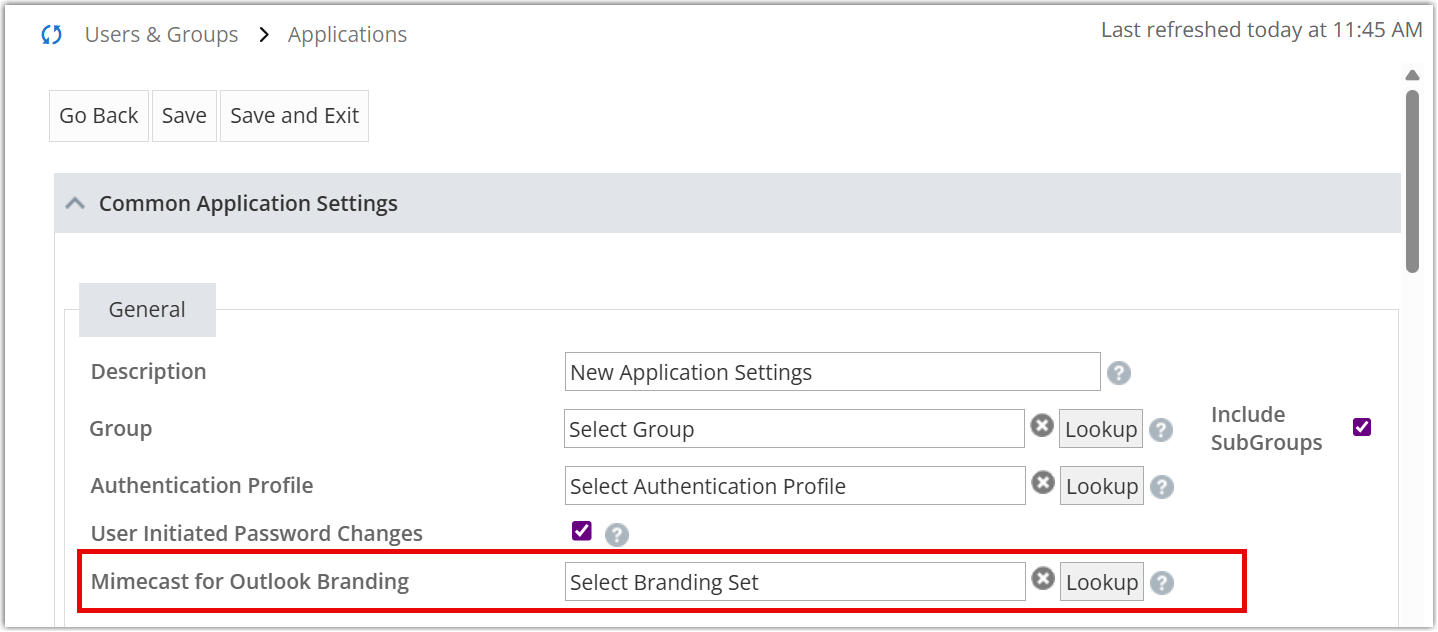Go to Users & Groups breadcrumb
Viewport: 1438px width, 632px height.
coord(161,35)
